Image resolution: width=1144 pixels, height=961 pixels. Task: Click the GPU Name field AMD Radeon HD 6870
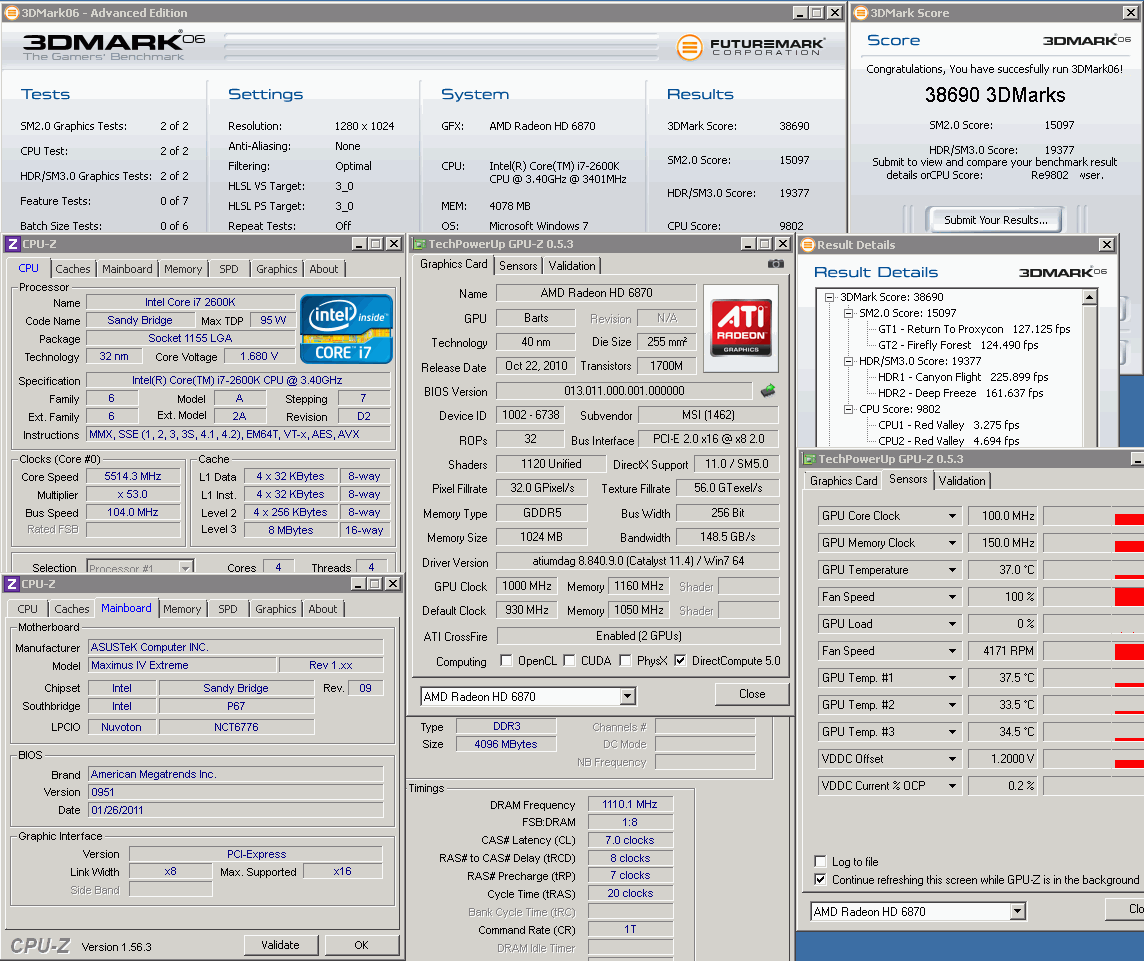click(x=596, y=293)
